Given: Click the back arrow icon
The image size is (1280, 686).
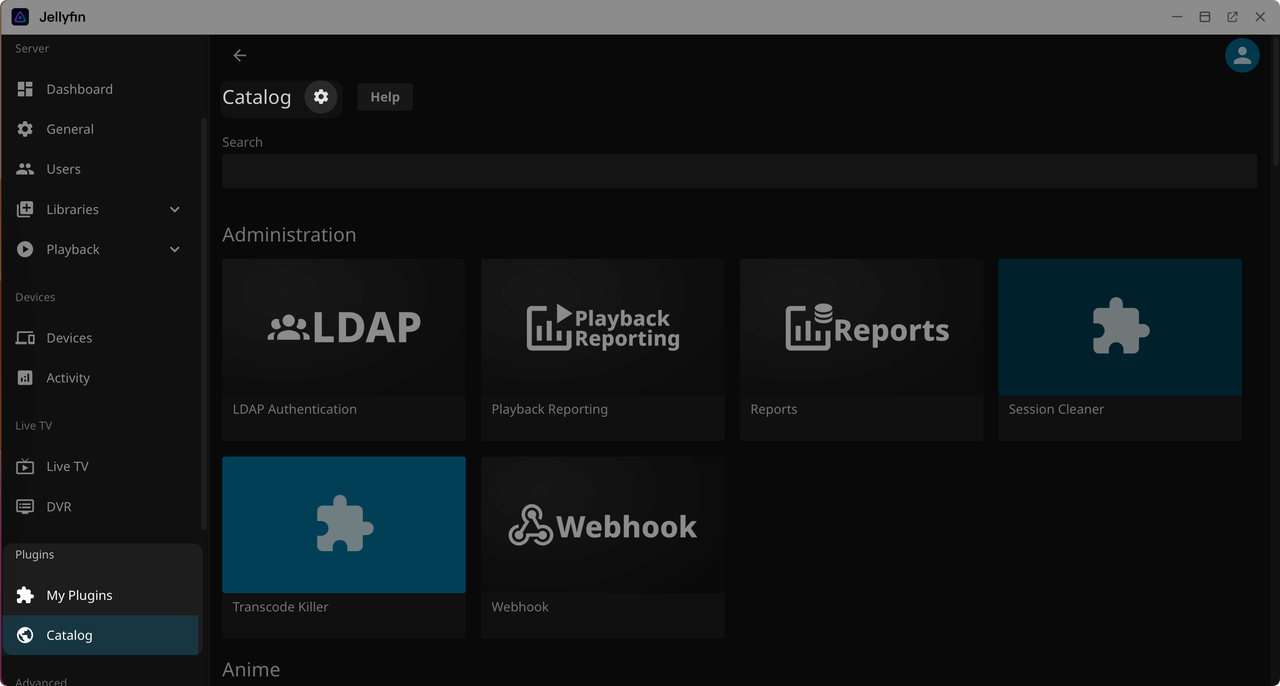Looking at the screenshot, I should [x=239, y=56].
